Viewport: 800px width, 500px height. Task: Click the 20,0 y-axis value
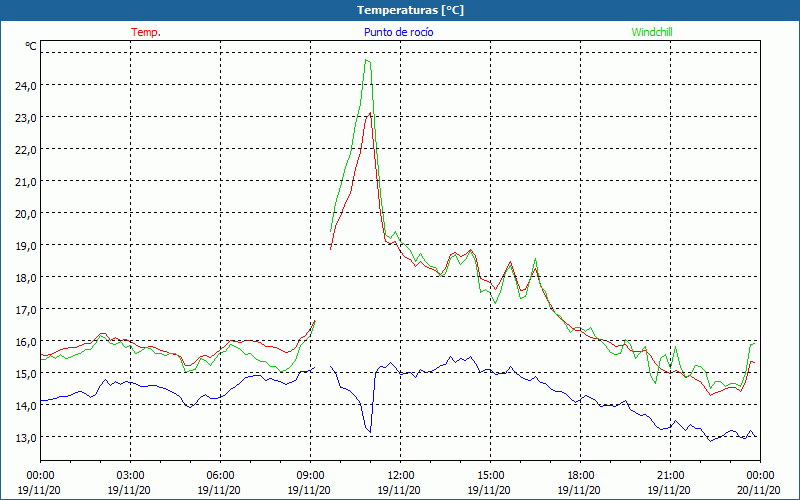click(x=26, y=214)
